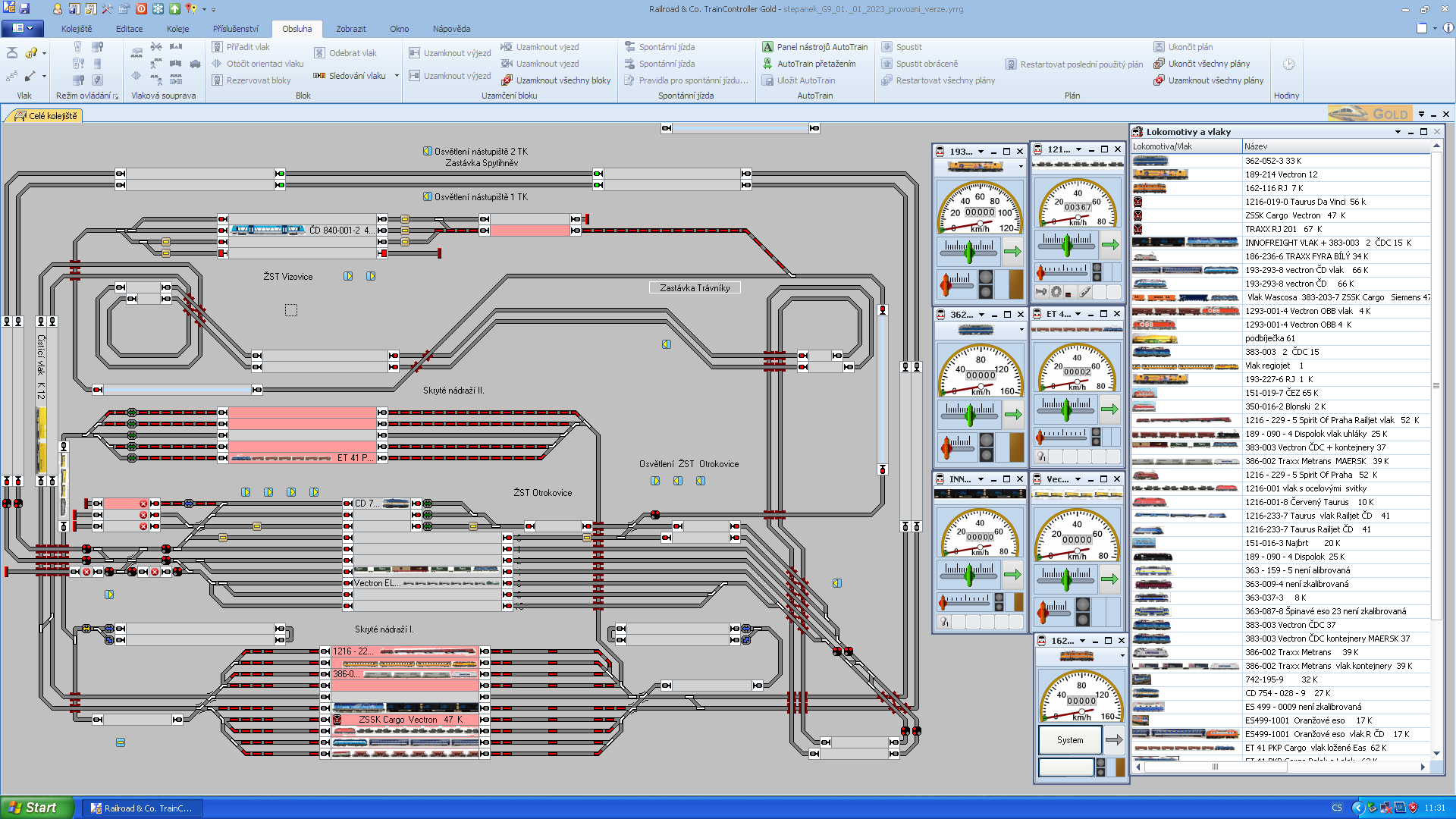Screen dimensions: 1456x819
Task: Click Panel nástrojů AutoTrain button
Action: [815, 47]
